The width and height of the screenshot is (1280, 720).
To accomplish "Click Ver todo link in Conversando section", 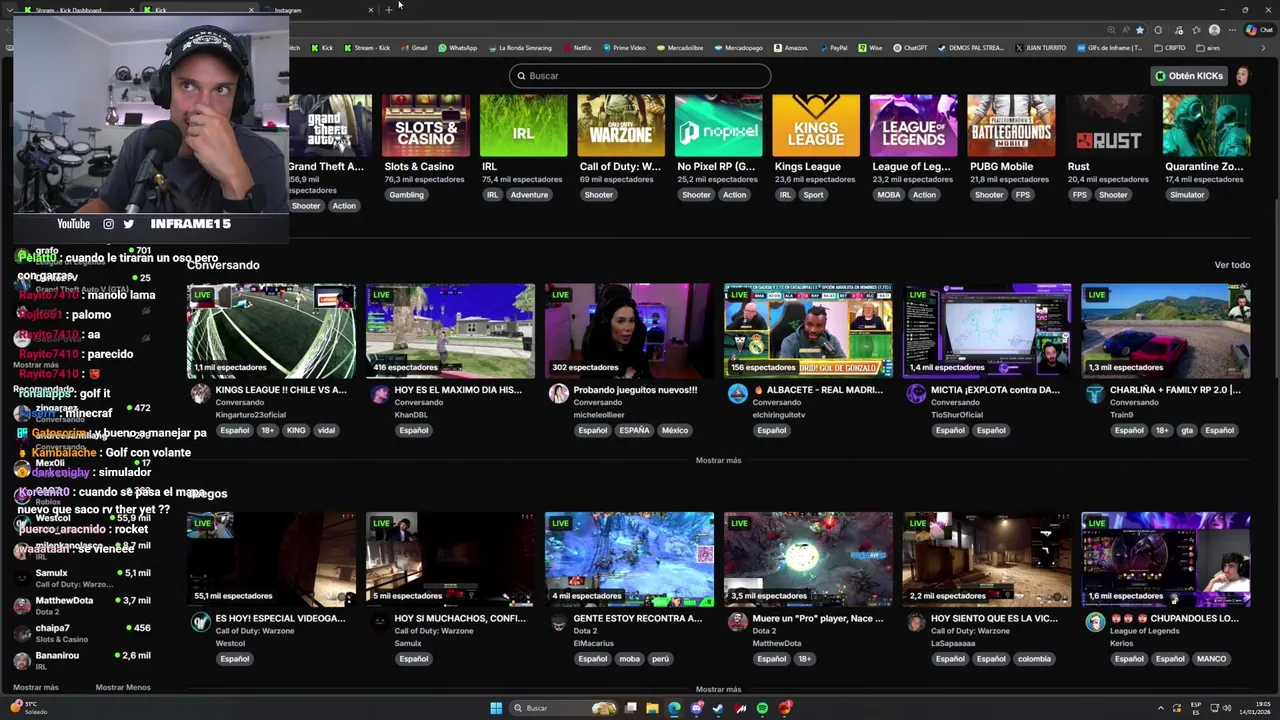I will point(1232,265).
